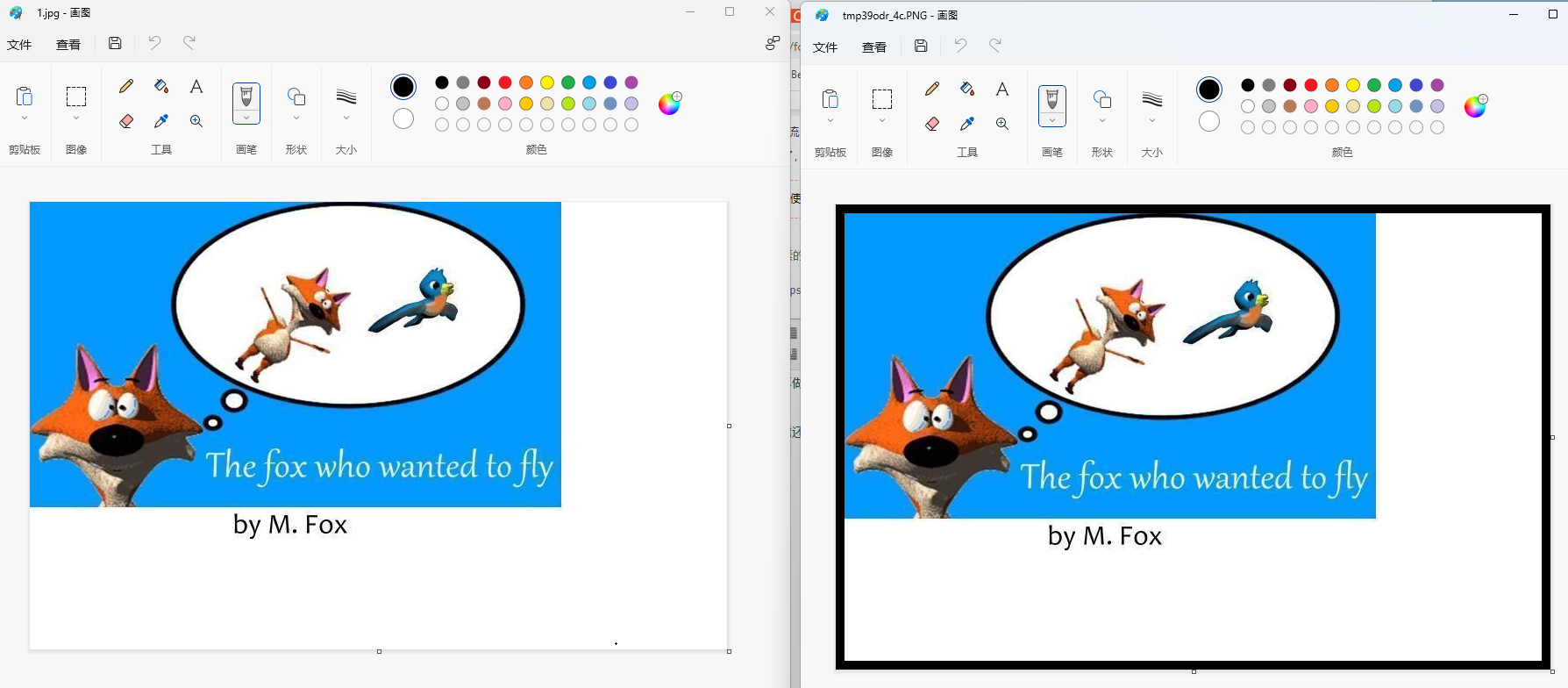Pick green swatch in tmp39odr_4c.PNG window palette

click(x=1374, y=85)
